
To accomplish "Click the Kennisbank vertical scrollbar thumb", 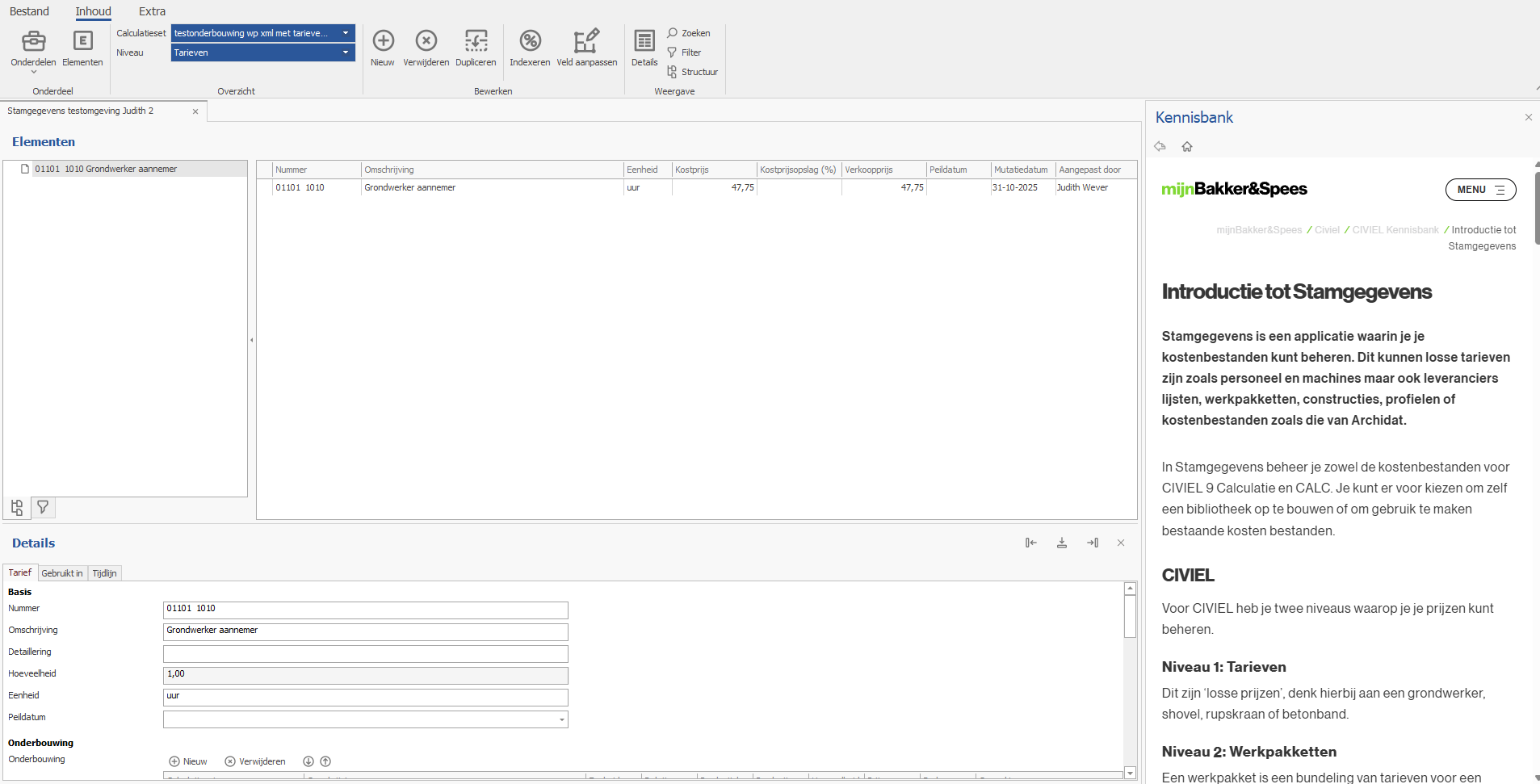I will click(x=1537, y=207).
